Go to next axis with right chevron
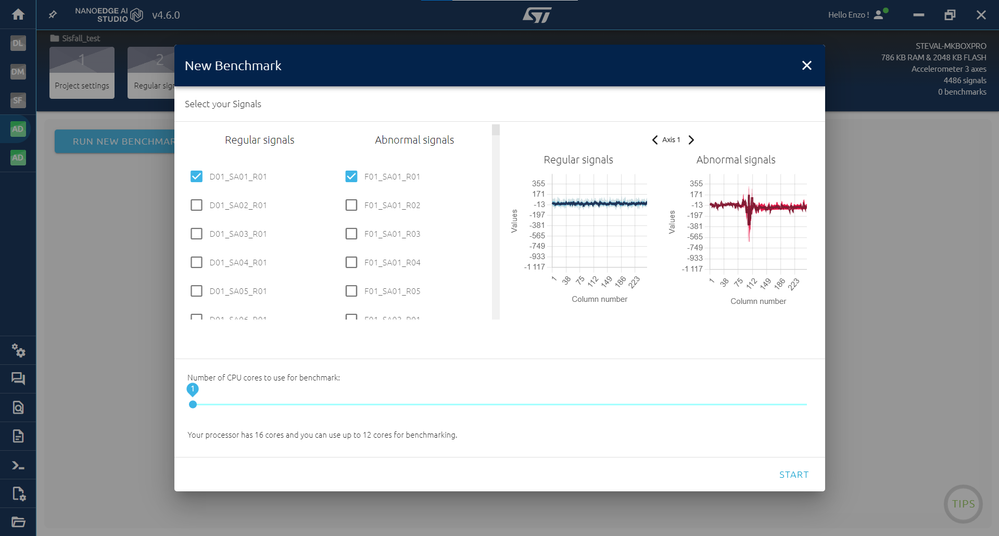 [x=691, y=140]
